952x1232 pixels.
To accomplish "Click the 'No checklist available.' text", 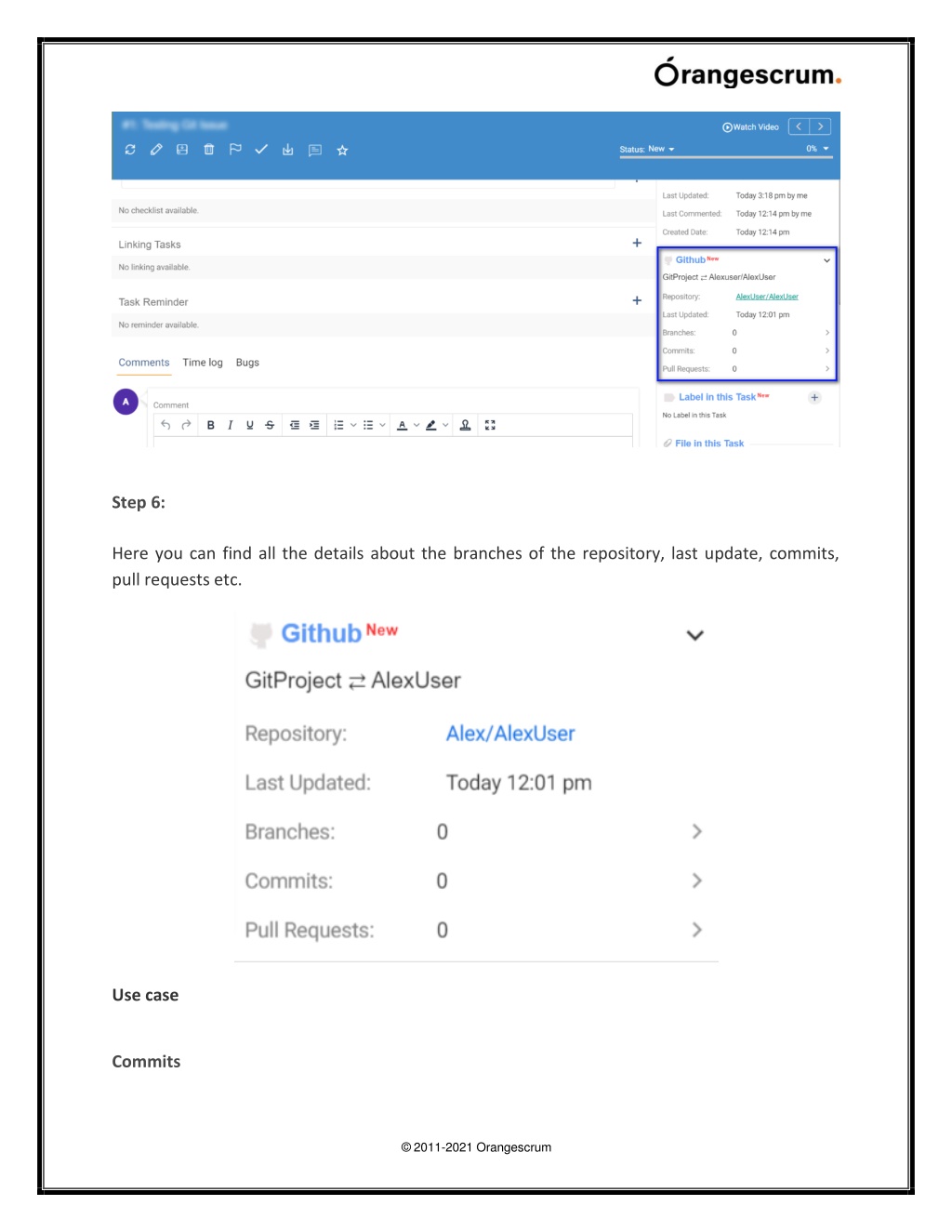I will (x=159, y=211).
